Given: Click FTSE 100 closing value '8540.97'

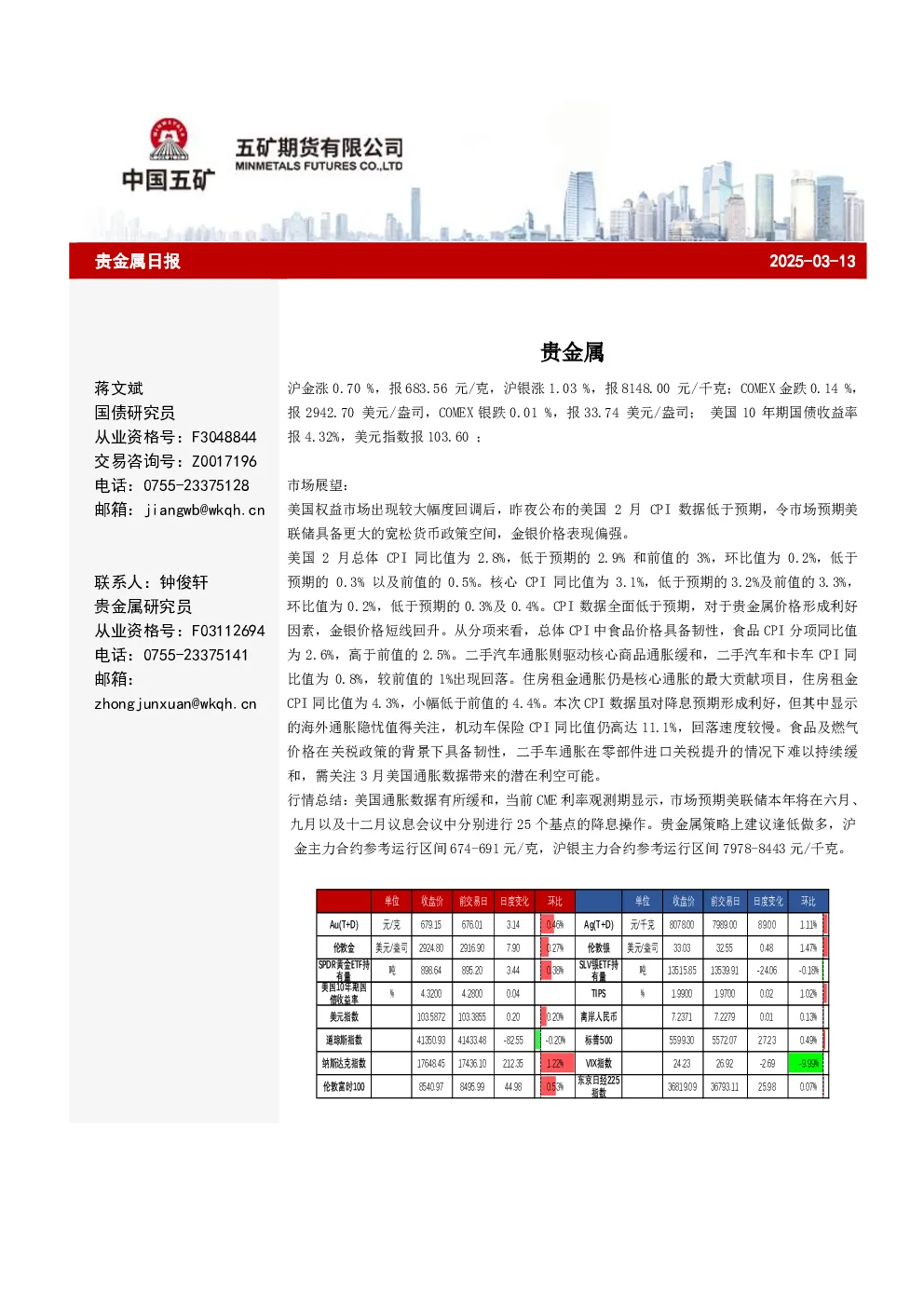Looking at the screenshot, I should coord(430,1086).
